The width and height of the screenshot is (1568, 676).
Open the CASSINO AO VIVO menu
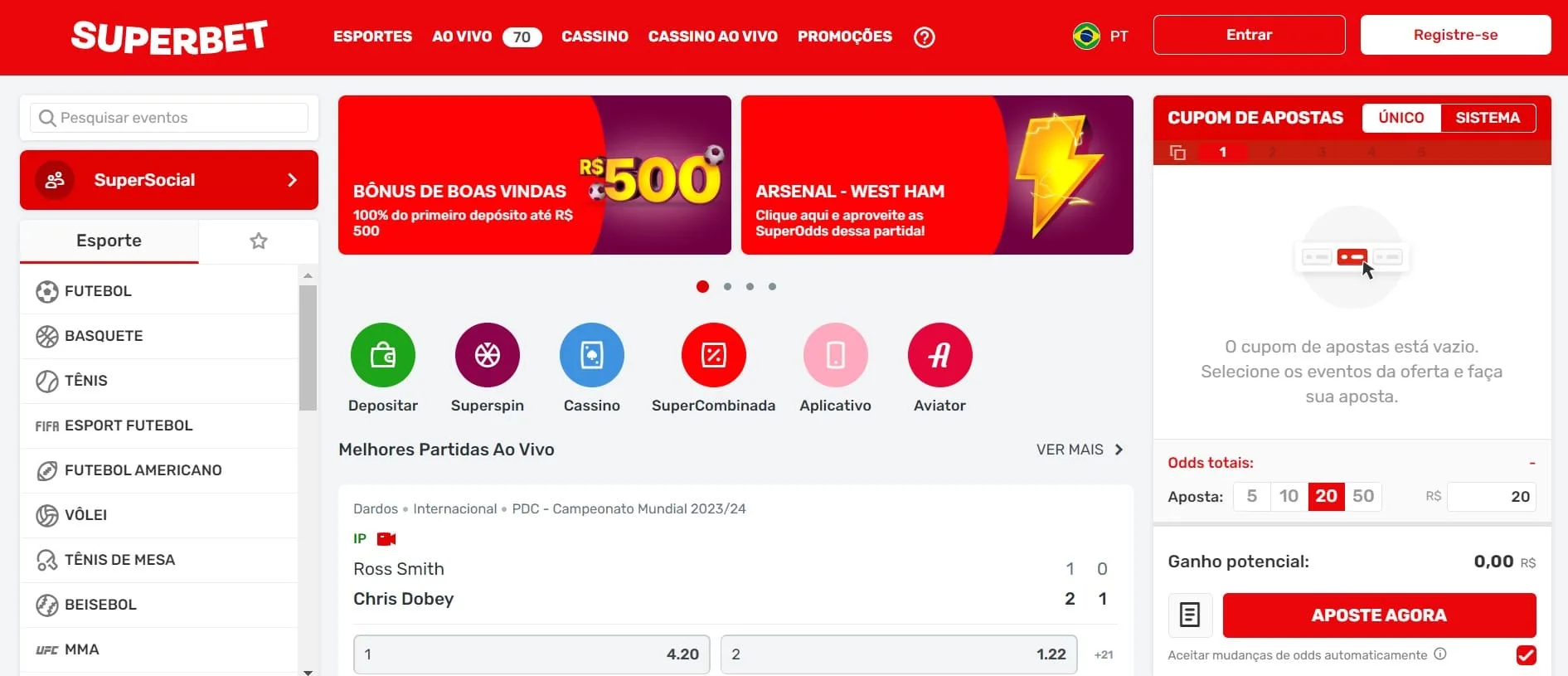click(x=713, y=36)
